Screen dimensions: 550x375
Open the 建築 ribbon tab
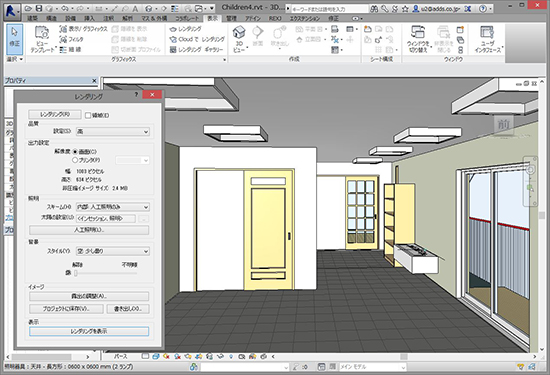click(x=33, y=19)
